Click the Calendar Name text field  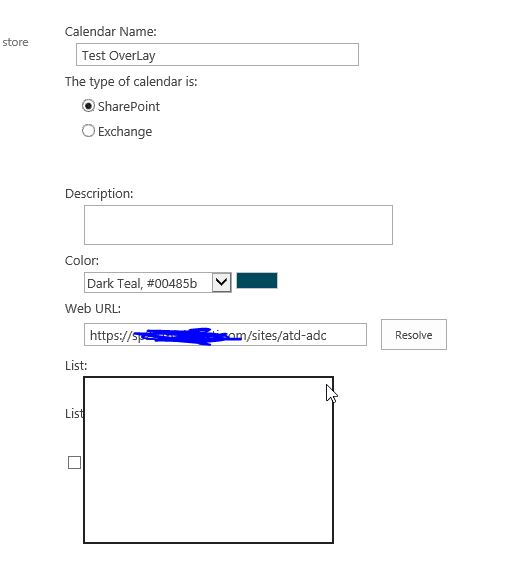point(217,55)
